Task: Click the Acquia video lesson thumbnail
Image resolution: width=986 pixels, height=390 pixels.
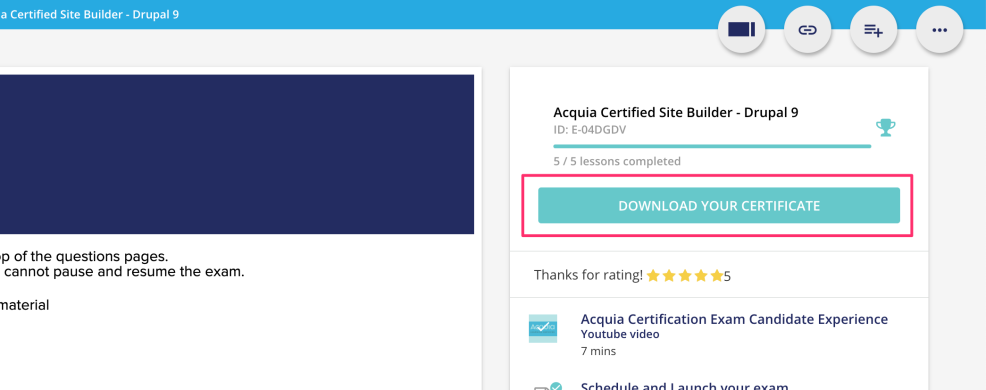Action: coord(543,328)
